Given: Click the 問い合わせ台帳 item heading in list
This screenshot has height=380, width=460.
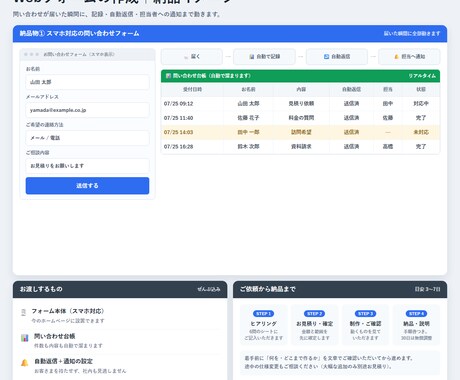Looking at the screenshot, I should 55,336.
